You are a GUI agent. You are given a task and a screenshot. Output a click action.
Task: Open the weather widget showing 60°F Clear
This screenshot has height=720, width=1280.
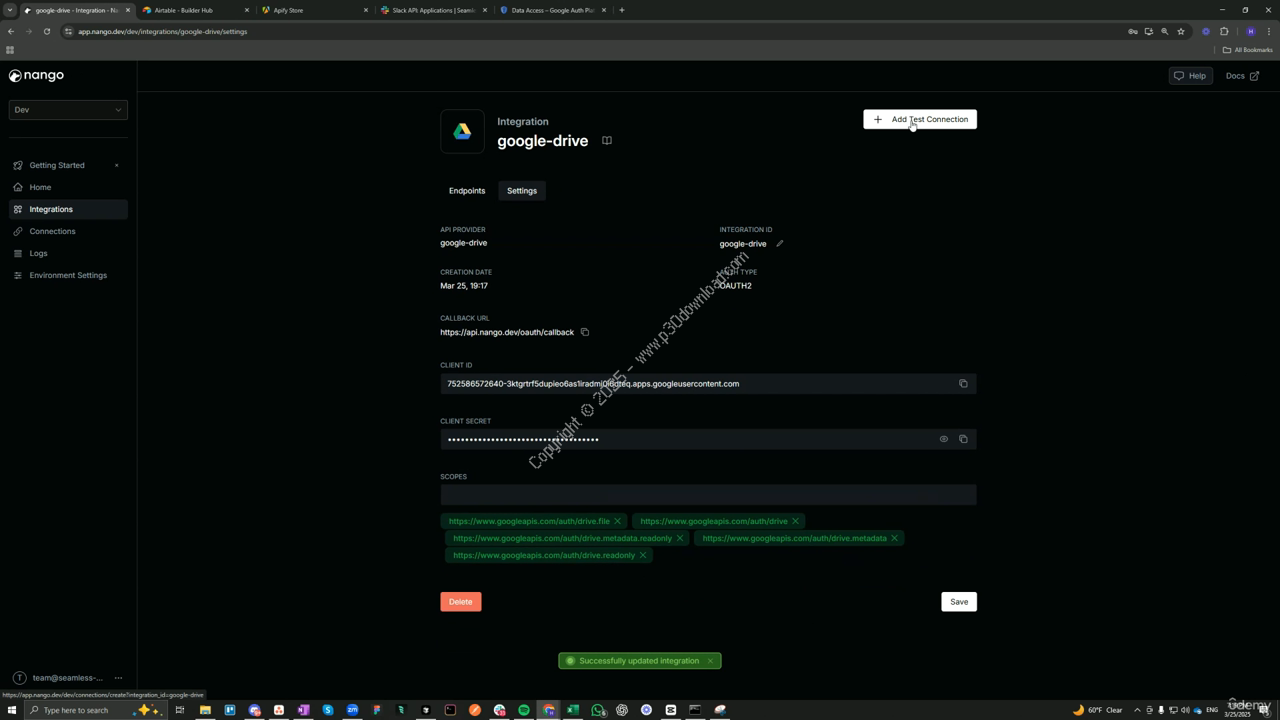(x=1098, y=710)
